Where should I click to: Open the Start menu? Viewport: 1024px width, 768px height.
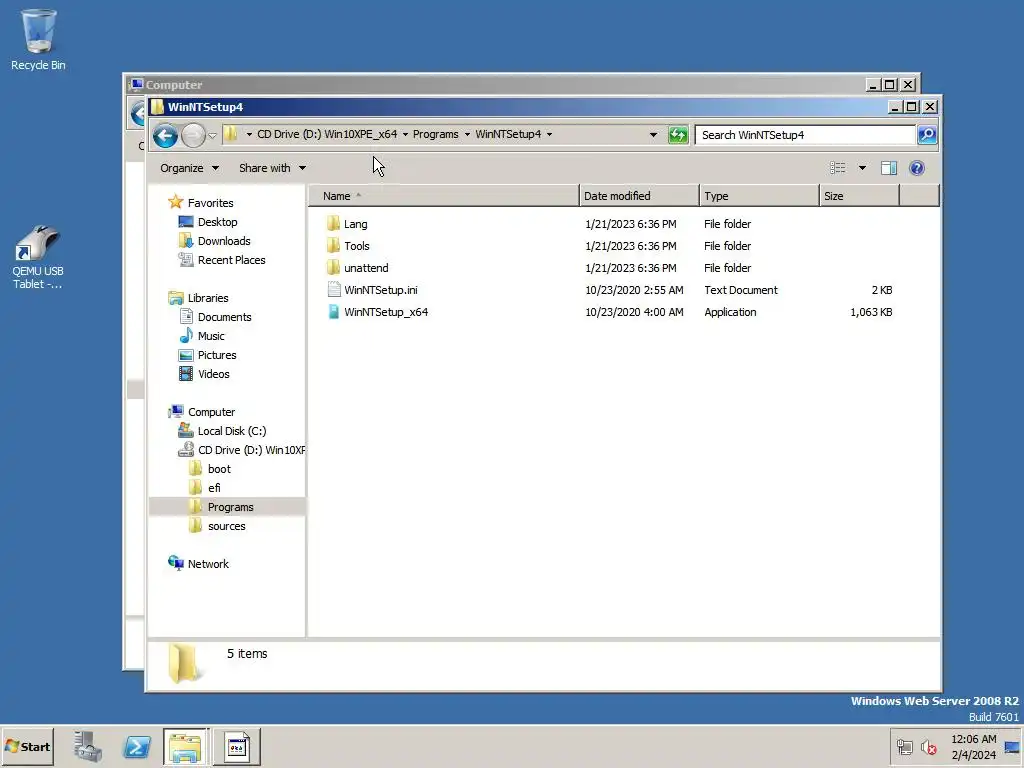(x=27, y=746)
